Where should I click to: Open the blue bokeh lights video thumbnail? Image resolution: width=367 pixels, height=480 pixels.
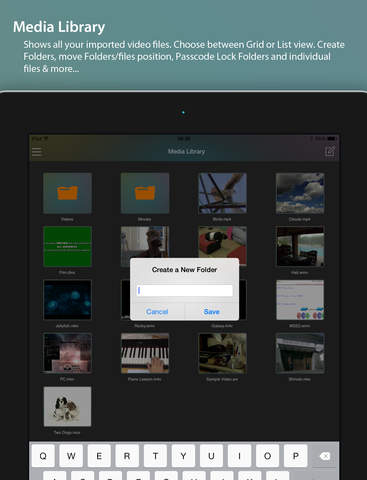pyautogui.click(x=67, y=300)
